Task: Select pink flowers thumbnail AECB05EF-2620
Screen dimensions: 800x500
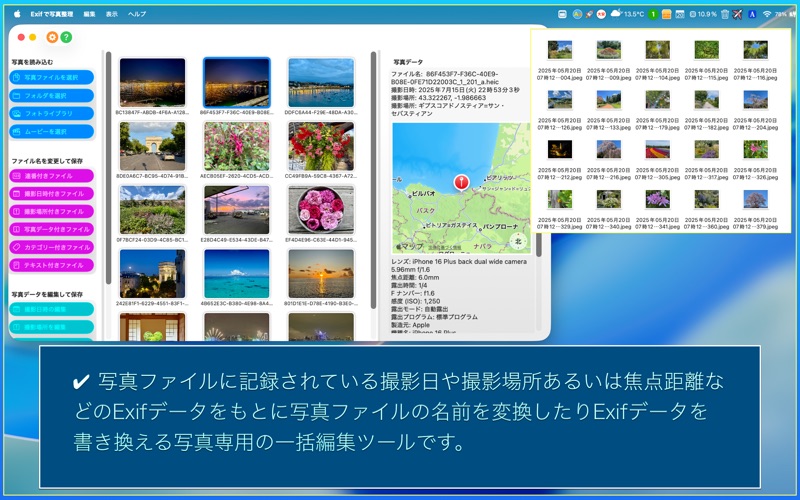Action: click(x=237, y=146)
